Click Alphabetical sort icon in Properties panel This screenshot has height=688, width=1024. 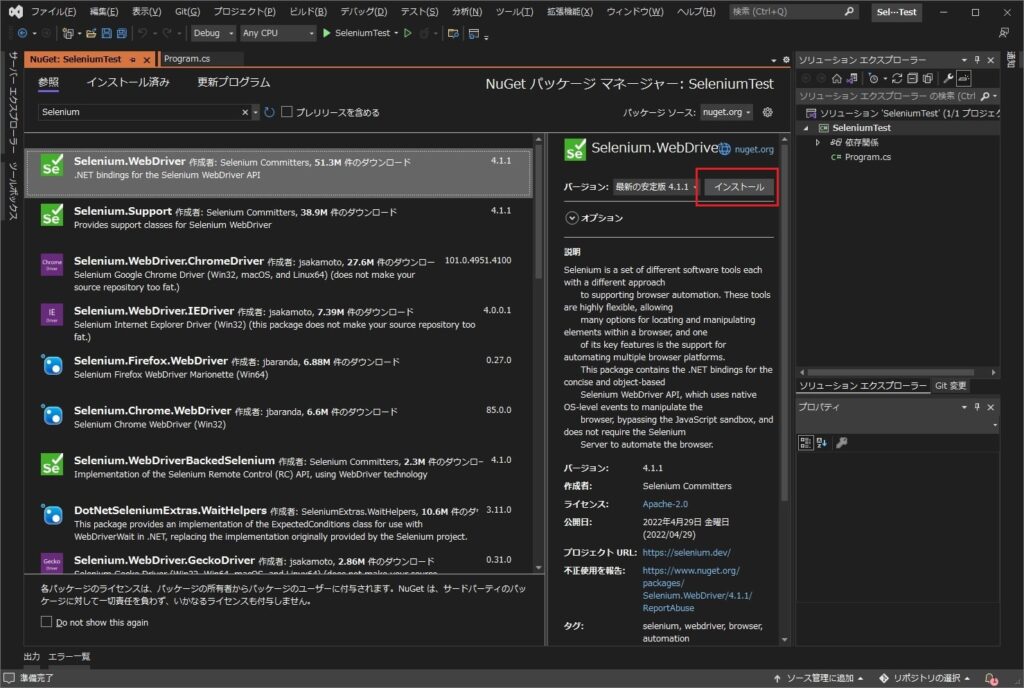tap(822, 443)
